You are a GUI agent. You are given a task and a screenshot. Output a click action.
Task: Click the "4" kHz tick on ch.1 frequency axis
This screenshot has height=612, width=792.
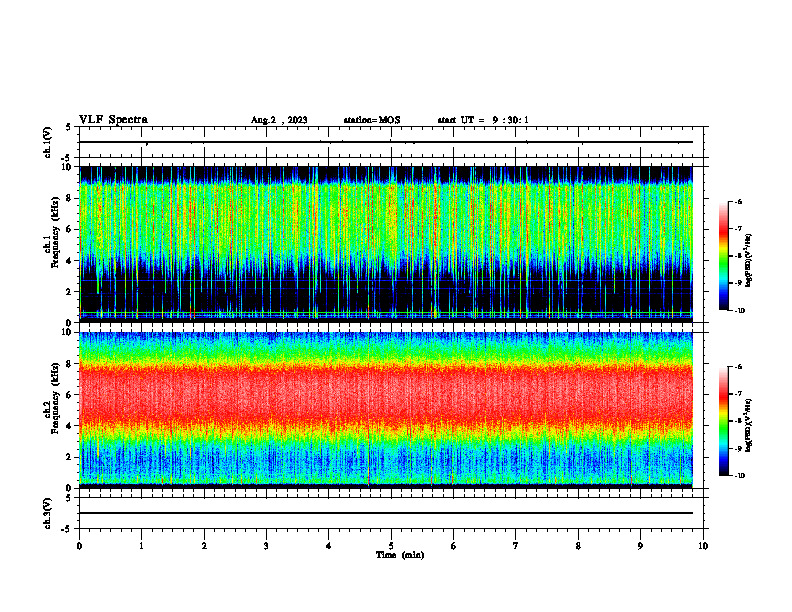point(69,261)
